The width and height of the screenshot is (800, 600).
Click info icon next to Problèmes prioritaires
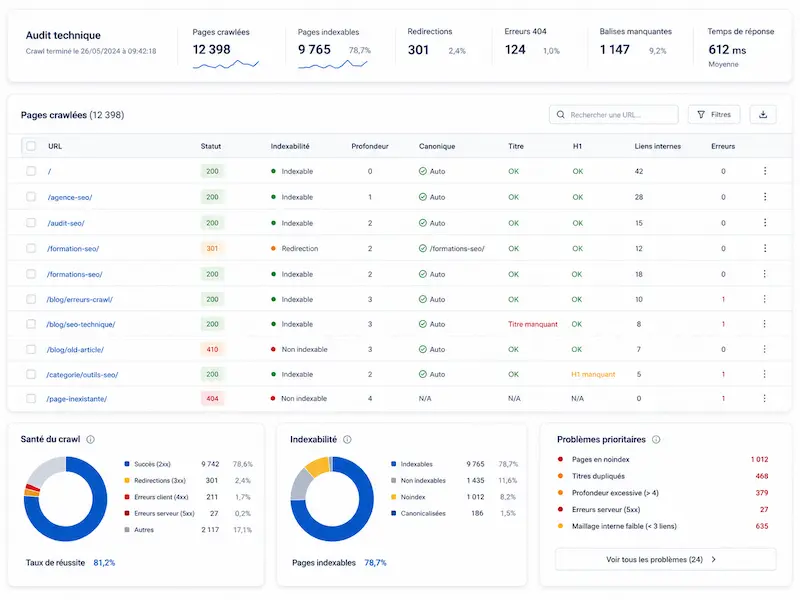point(656,439)
